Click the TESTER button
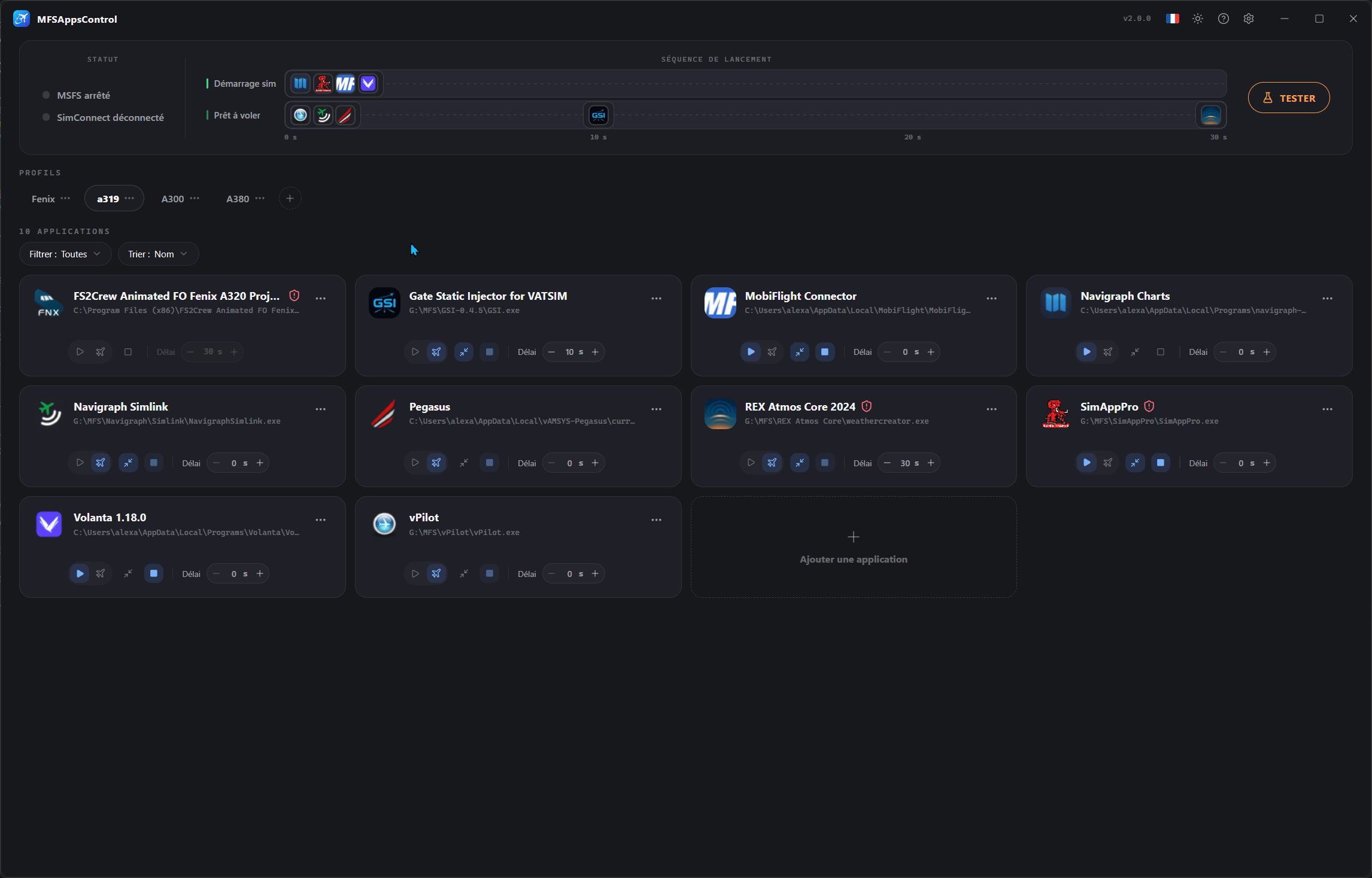This screenshot has height=878, width=1372. coord(1289,98)
